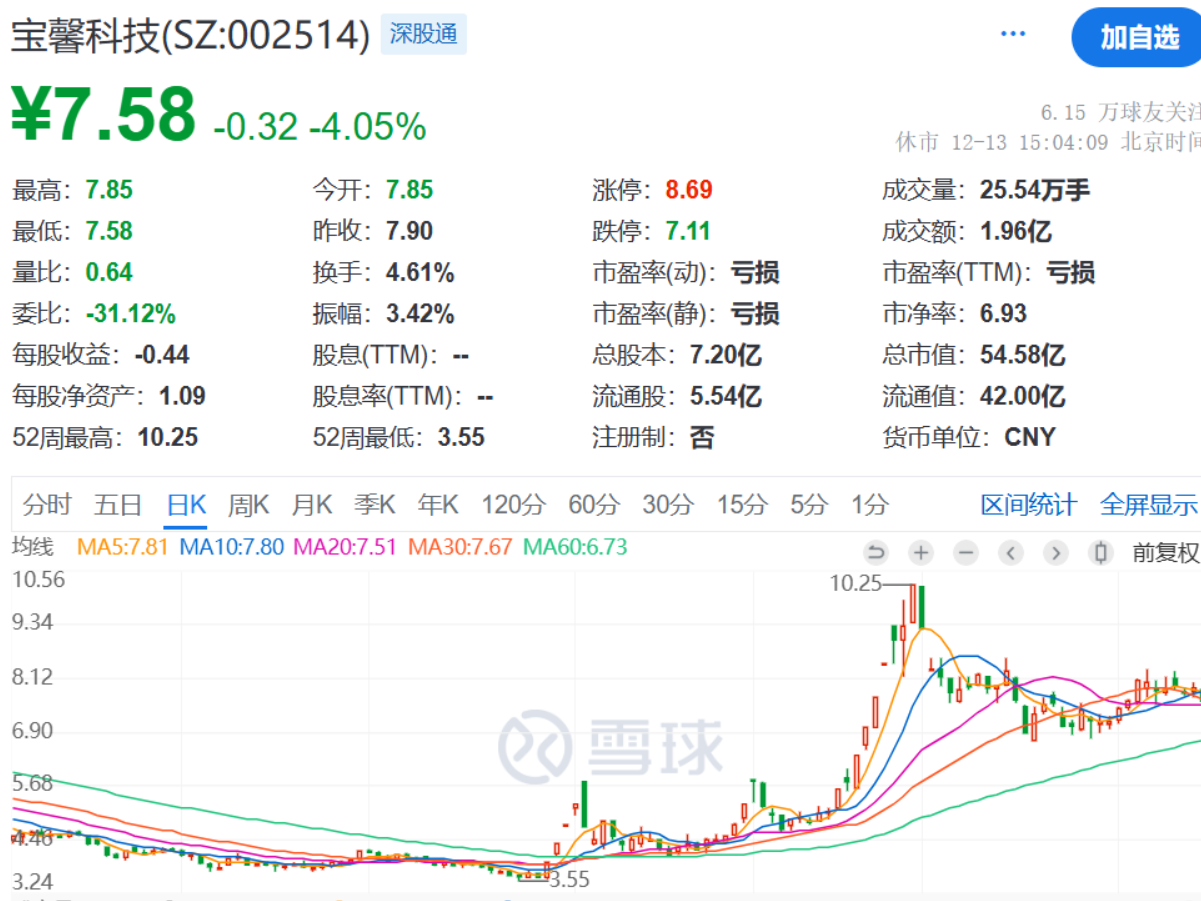This screenshot has height=901, width=1201.
Task: Click the 均线 label
Action: tap(32, 547)
